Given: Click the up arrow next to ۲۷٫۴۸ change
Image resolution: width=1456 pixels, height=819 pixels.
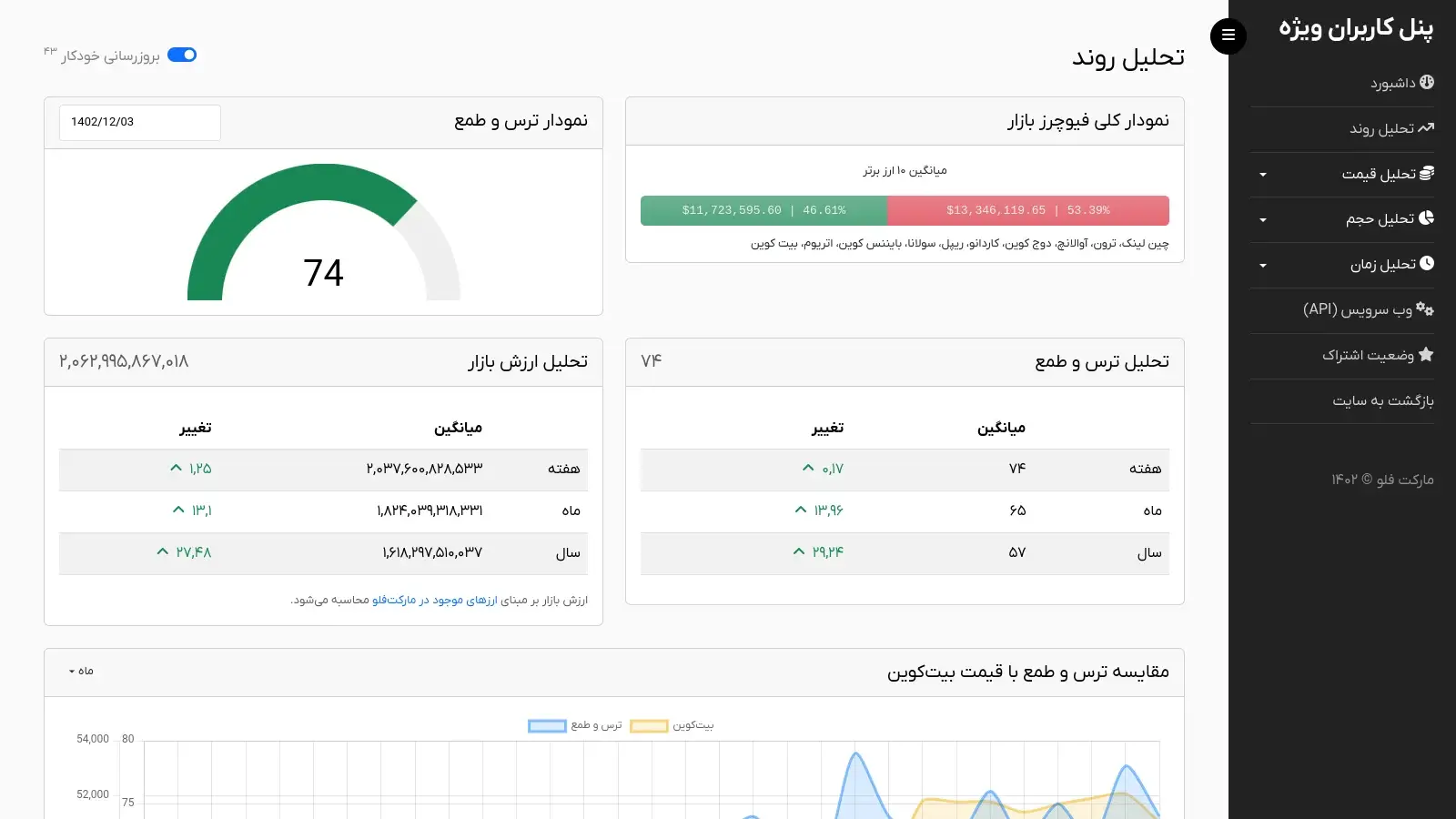Looking at the screenshot, I should click(163, 551).
